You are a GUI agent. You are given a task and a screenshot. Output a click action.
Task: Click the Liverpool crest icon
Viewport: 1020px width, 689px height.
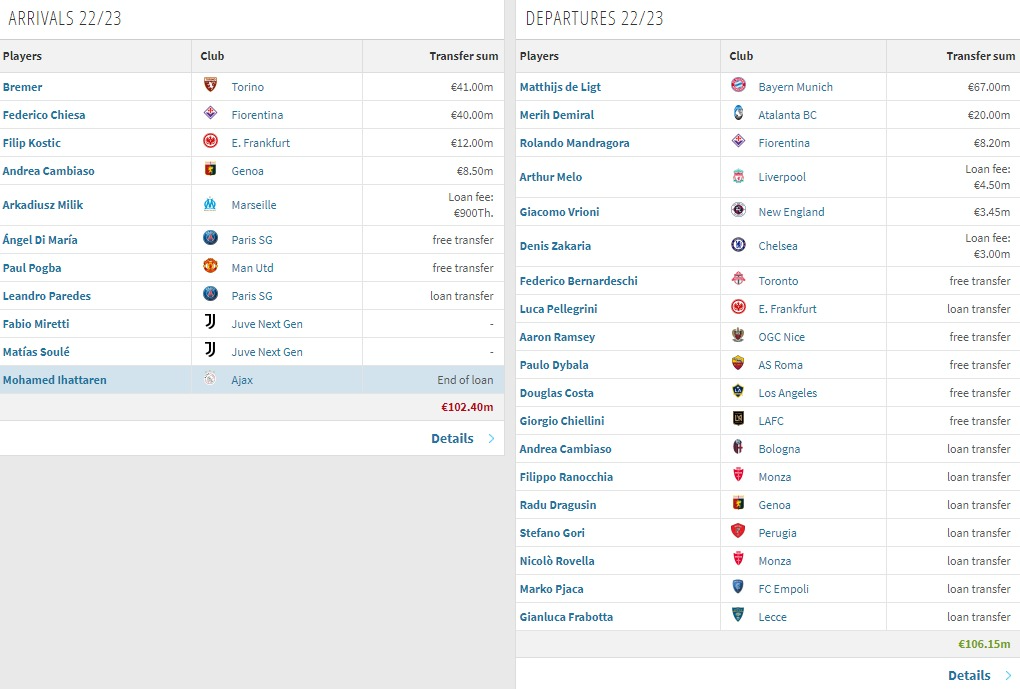tap(738, 177)
